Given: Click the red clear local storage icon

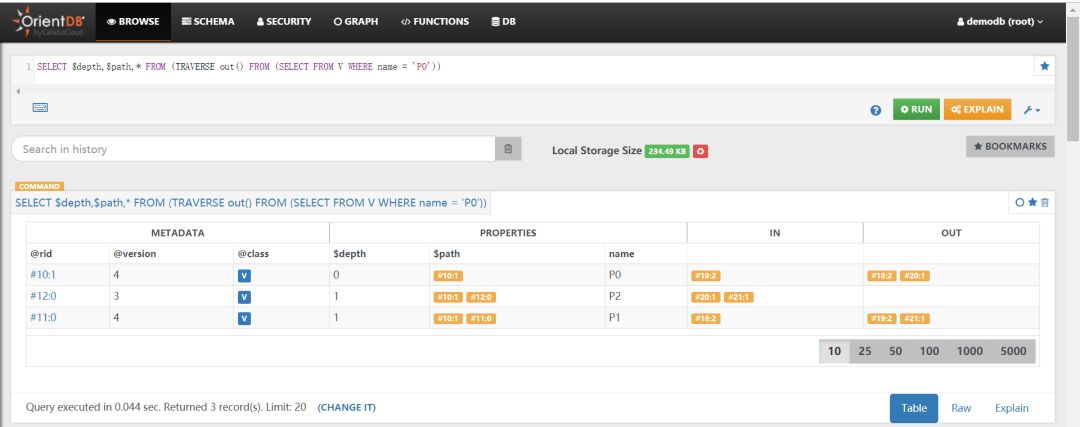Looking at the screenshot, I should coord(701,151).
